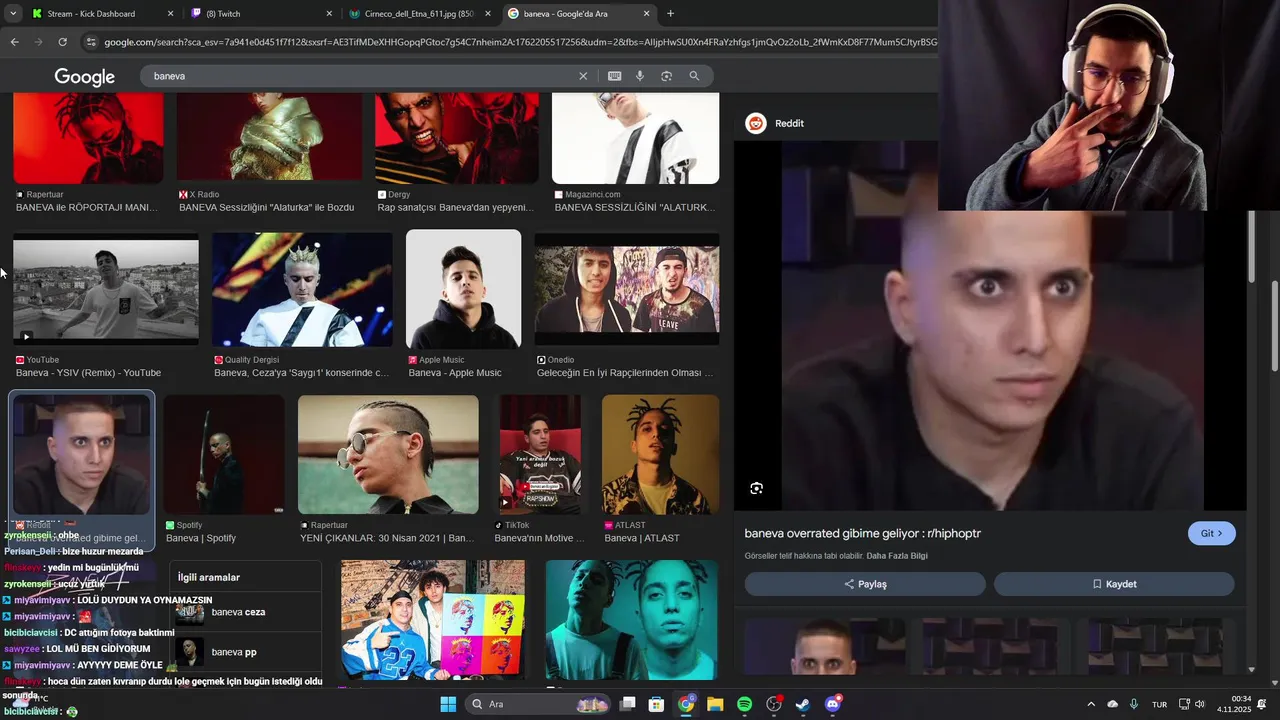This screenshot has height=720, width=1280.
Task: Click the browser address bar URL
Action: (520, 42)
